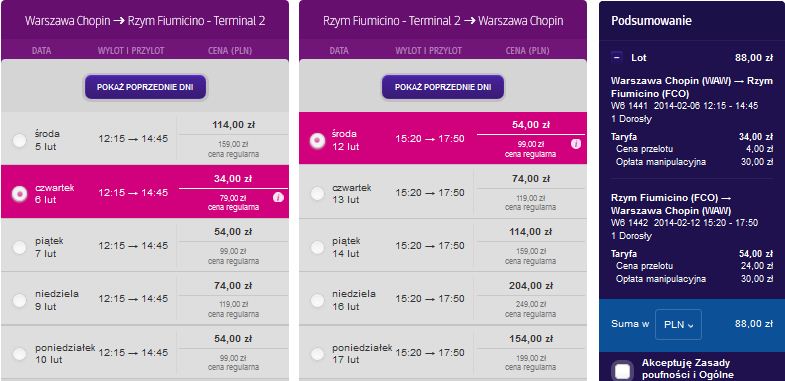785x381 pixels.
Task: Tick the Akceptuję Zasady poufności checkbox
Action: point(622,371)
